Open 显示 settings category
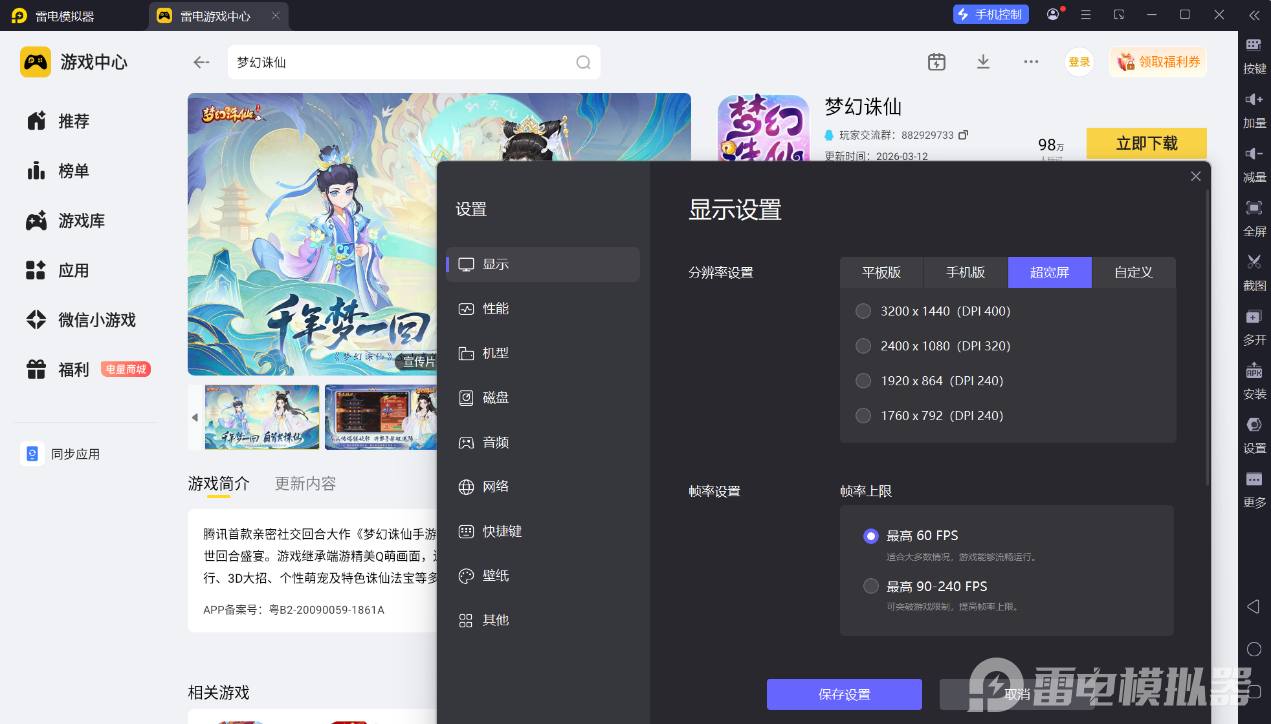The width and height of the screenshot is (1271, 724). [x=543, y=264]
